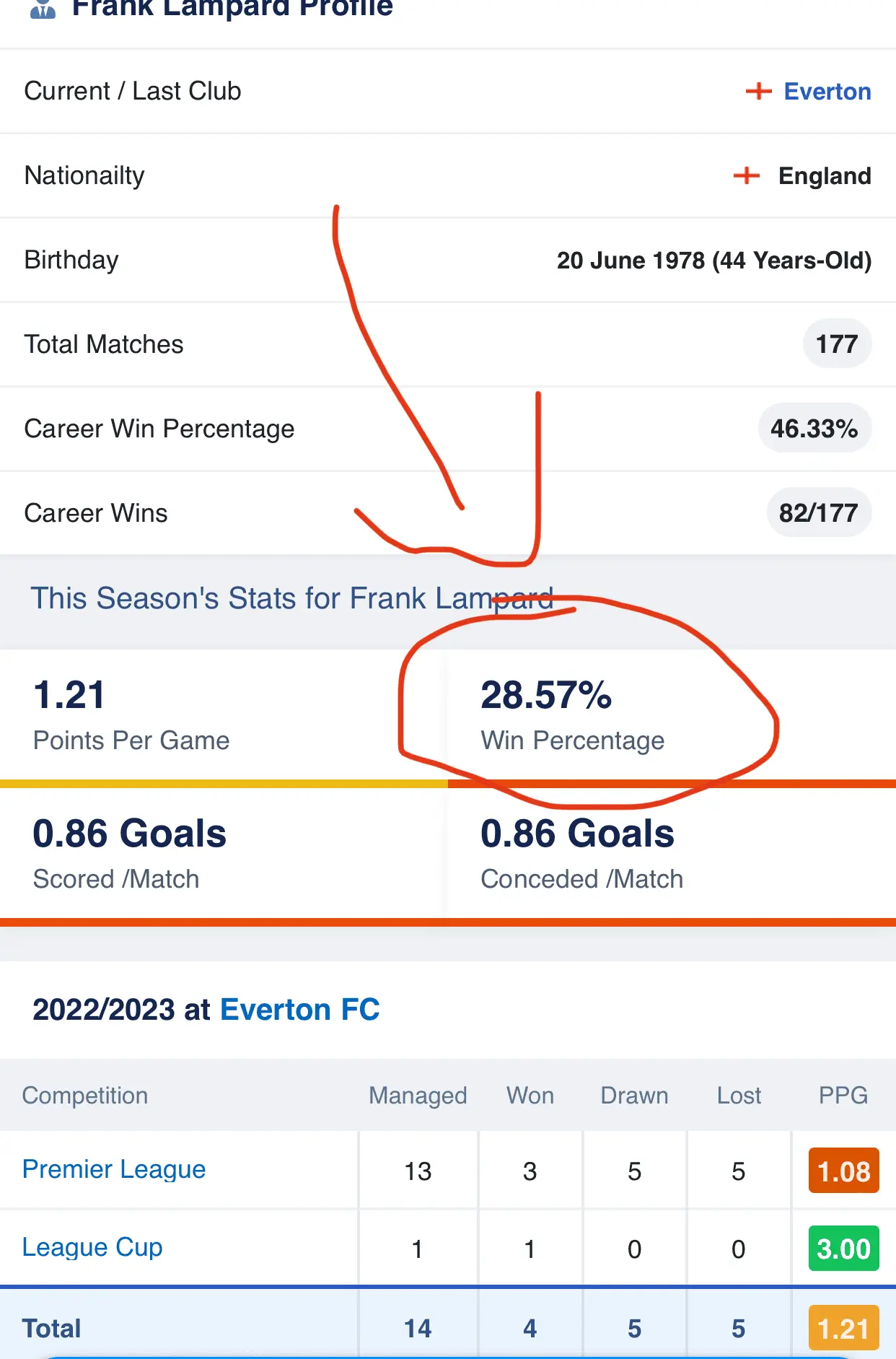This screenshot has height=1359, width=896.
Task: Click the England nationality text
Action: point(825,176)
